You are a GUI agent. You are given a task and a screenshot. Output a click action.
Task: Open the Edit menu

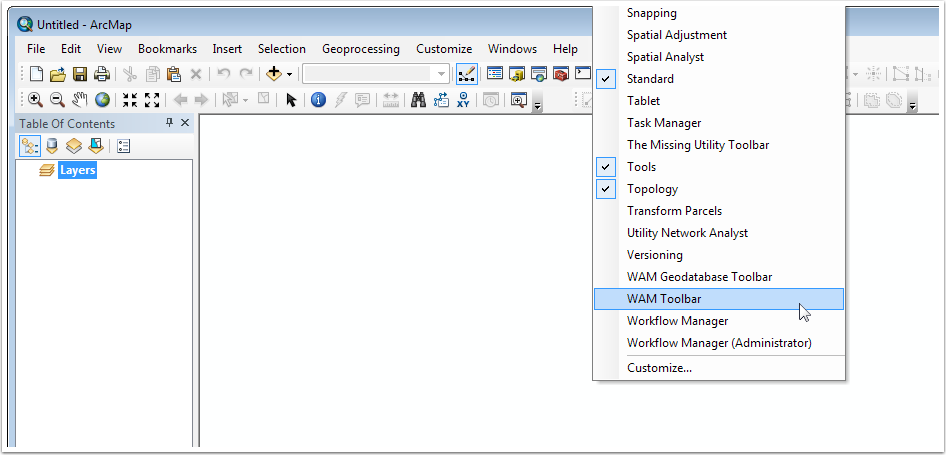coord(71,49)
